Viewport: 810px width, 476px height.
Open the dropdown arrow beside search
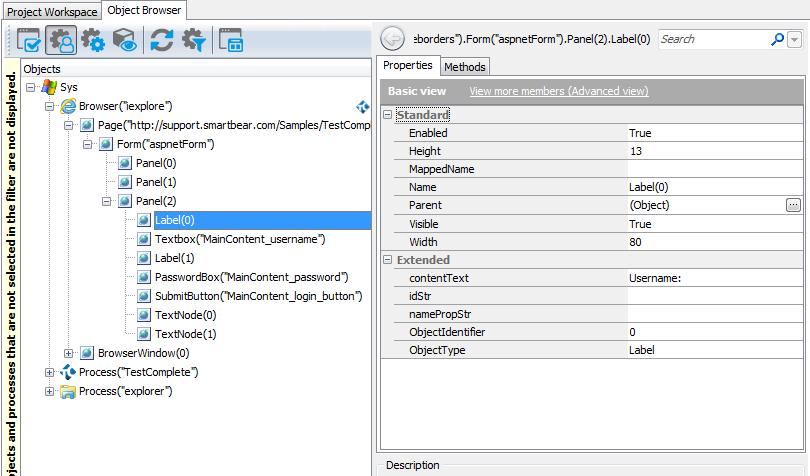(x=795, y=40)
